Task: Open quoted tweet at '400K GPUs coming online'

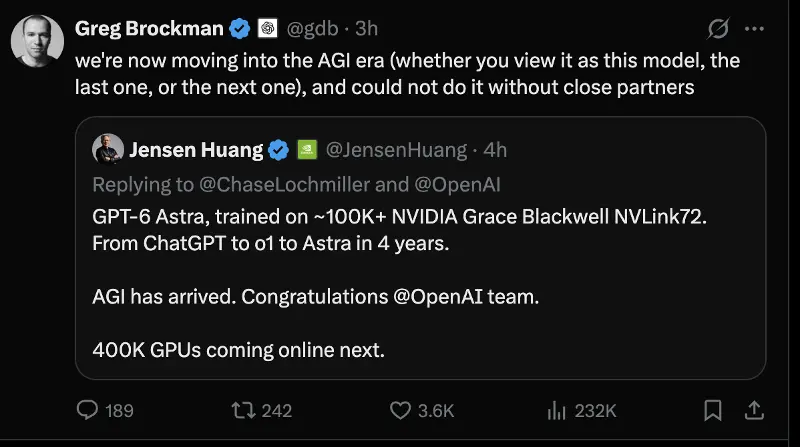Action: point(238,350)
